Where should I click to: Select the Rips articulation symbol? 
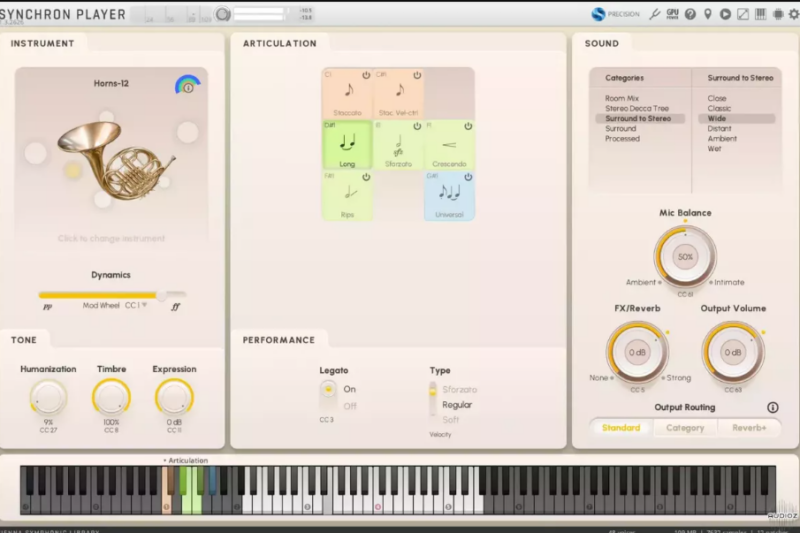point(349,193)
